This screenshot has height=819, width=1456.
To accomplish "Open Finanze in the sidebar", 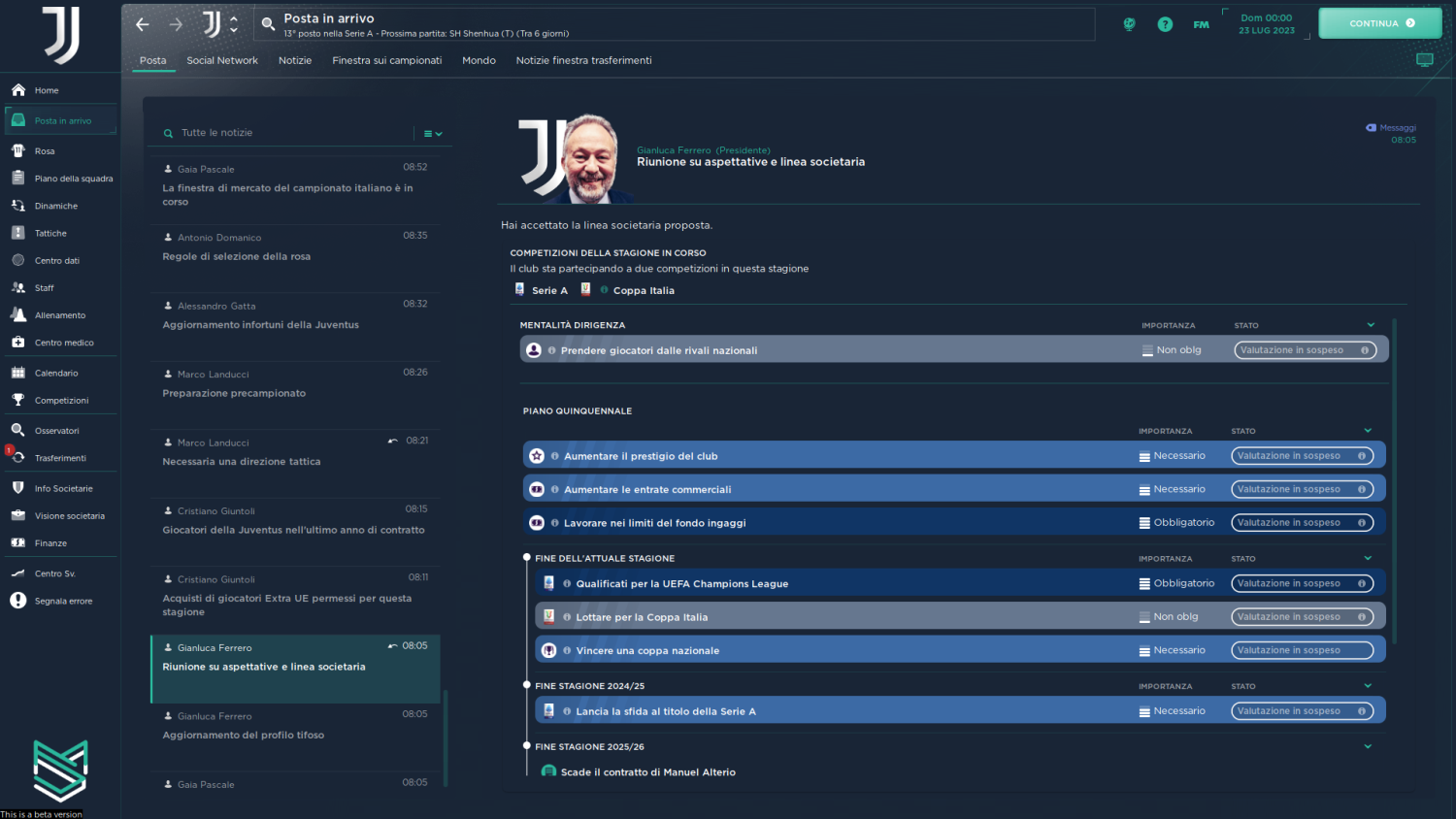I will pyautogui.click(x=50, y=543).
